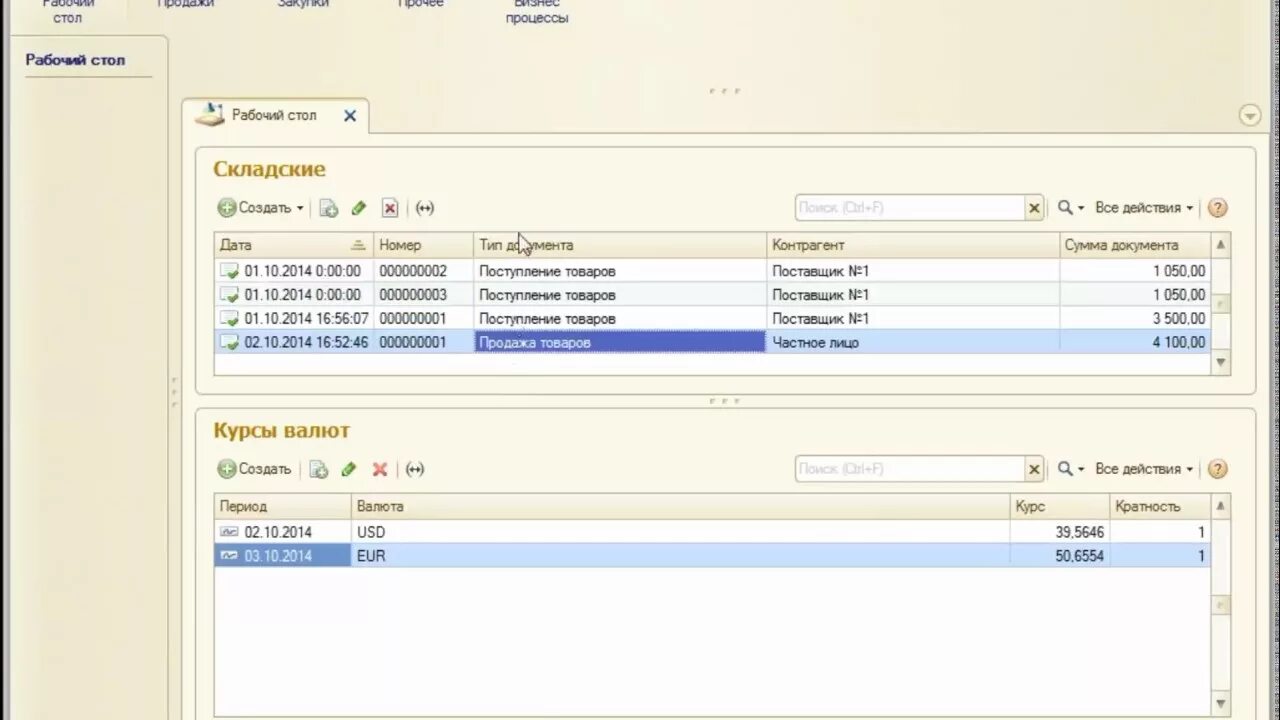1280x720 pixels.
Task: Open Бизнес процессы section
Action: click(537, 10)
